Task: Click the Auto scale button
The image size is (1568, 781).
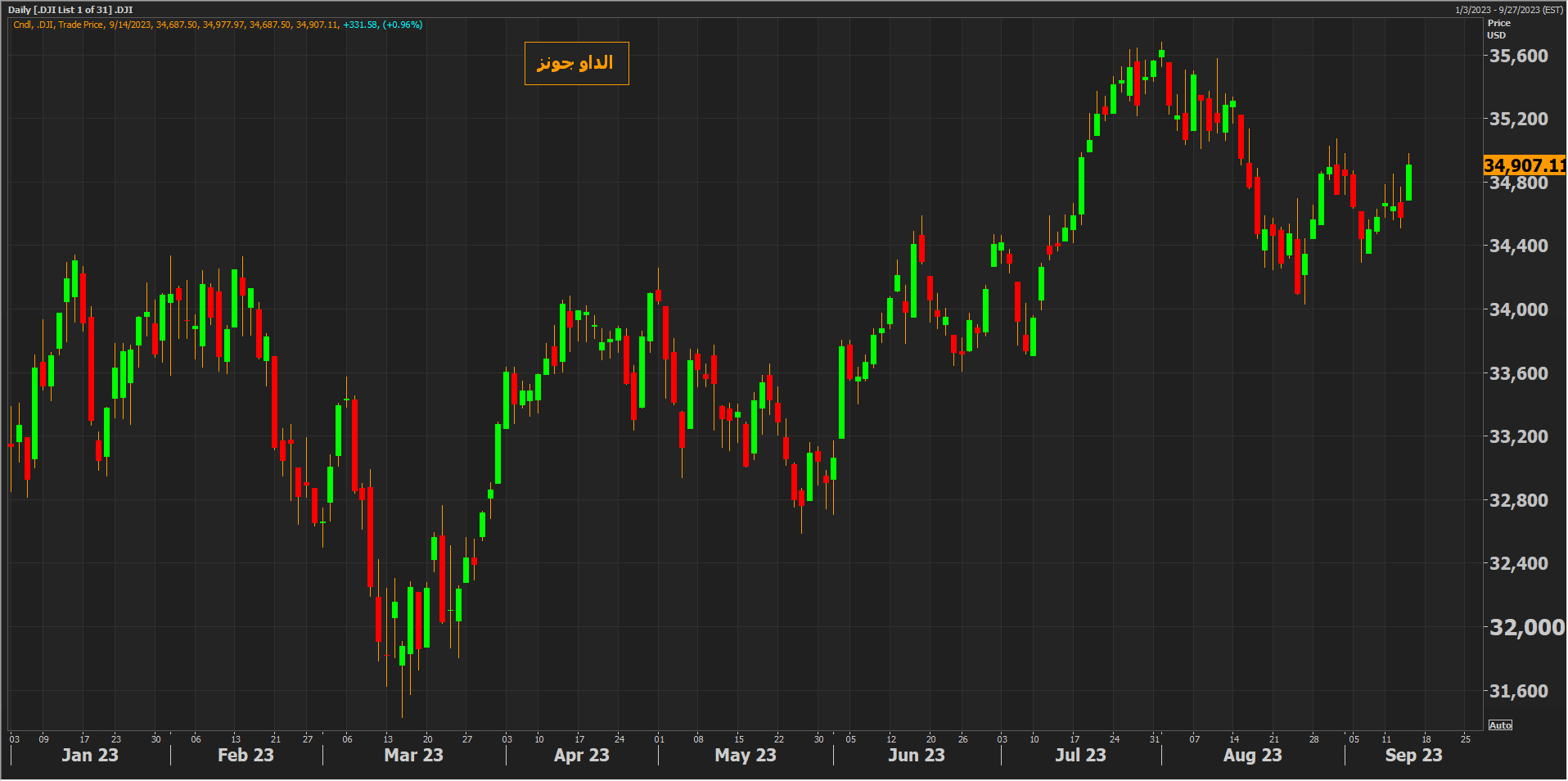Action: pyautogui.click(x=1500, y=725)
